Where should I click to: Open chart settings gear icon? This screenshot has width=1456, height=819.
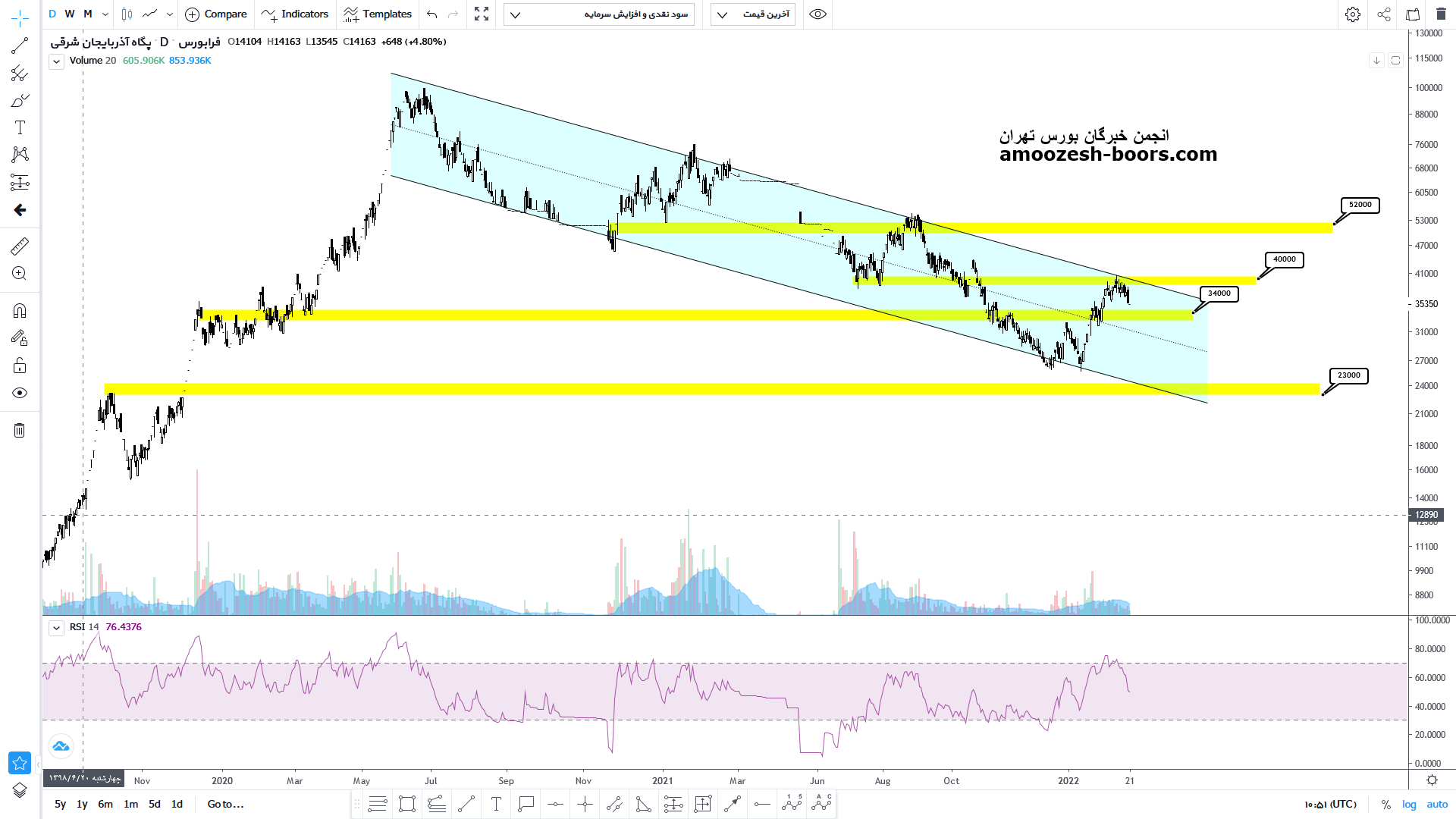1352,14
